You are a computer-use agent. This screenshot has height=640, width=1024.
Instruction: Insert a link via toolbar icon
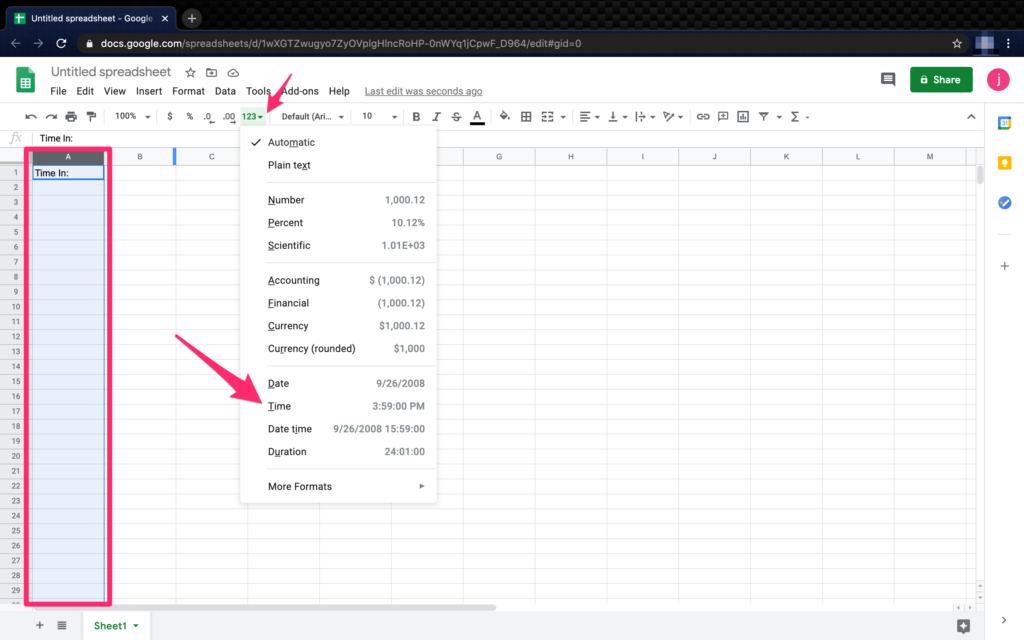pyautogui.click(x=703, y=117)
